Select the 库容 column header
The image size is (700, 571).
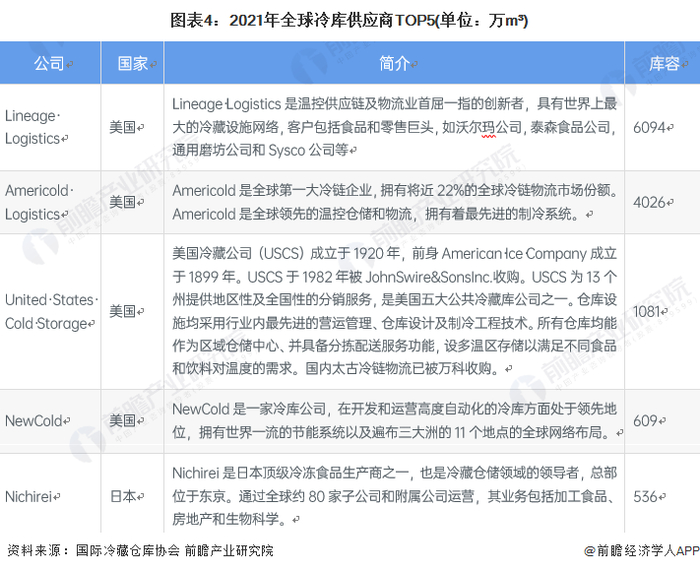click(x=663, y=63)
